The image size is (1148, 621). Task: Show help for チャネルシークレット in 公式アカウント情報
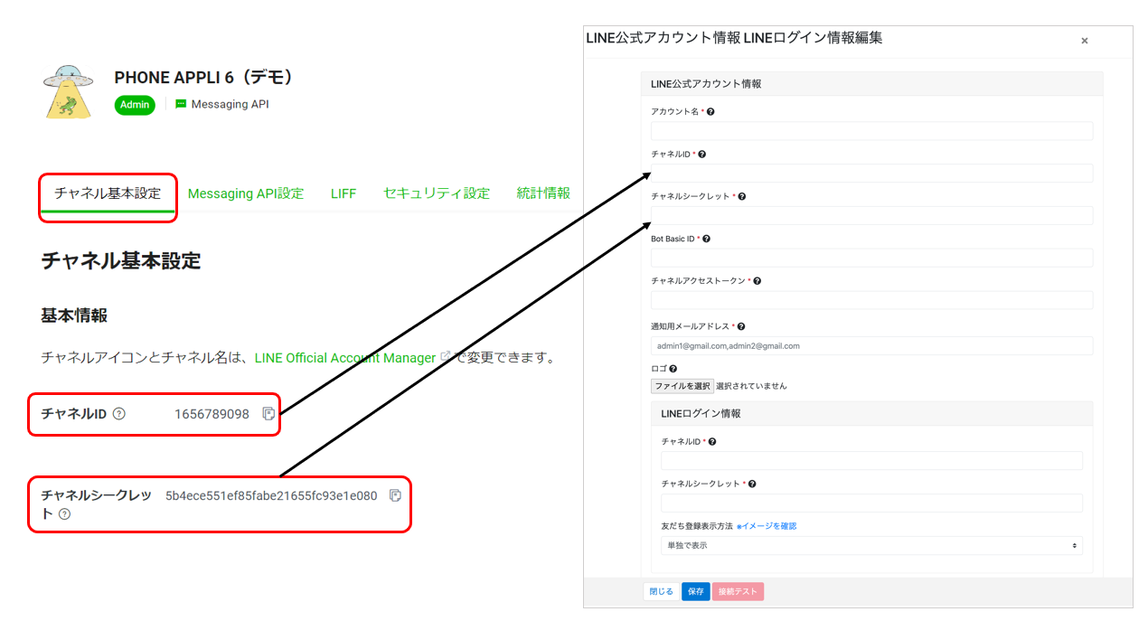742,196
